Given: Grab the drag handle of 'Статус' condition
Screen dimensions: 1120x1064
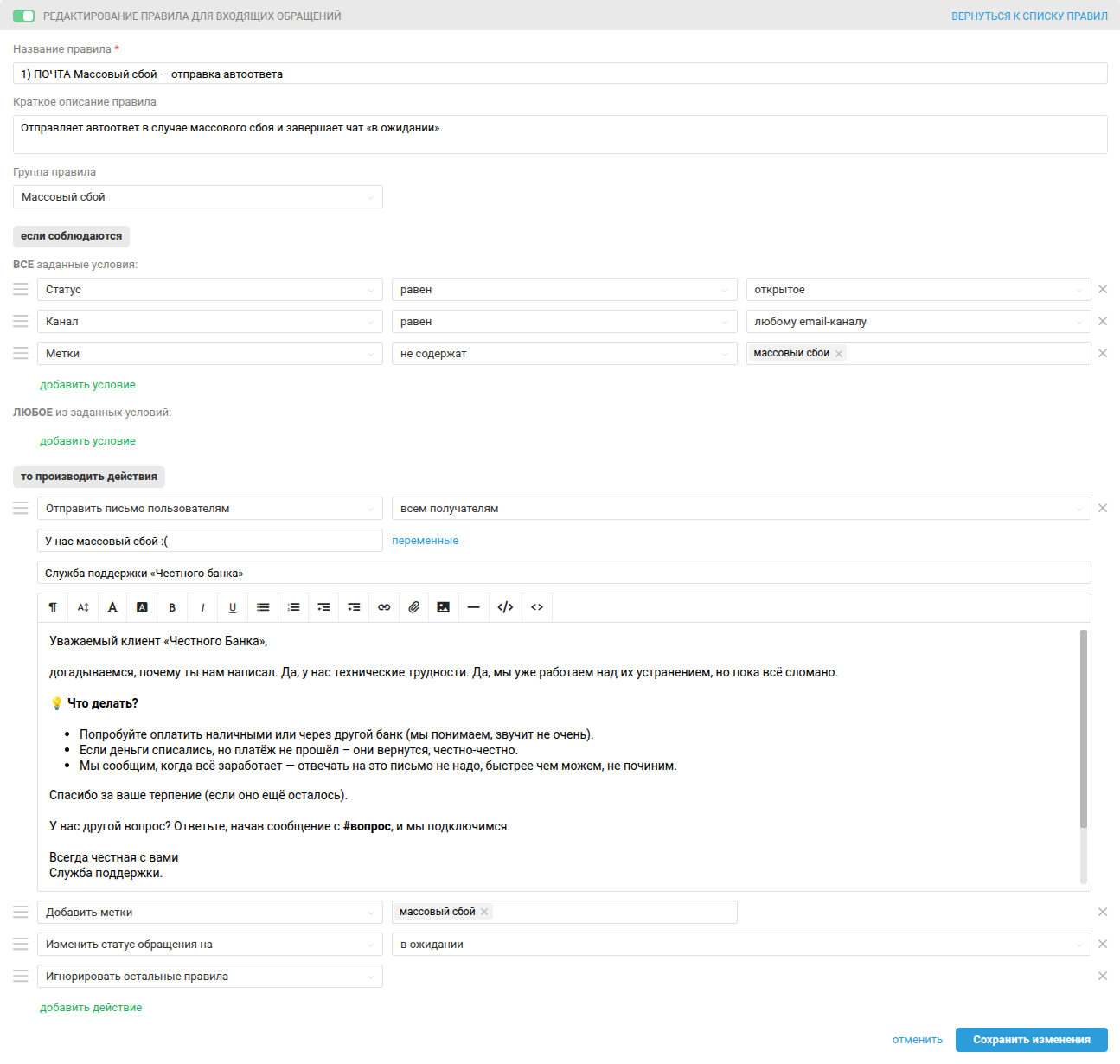Looking at the screenshot, I should 21,289.
